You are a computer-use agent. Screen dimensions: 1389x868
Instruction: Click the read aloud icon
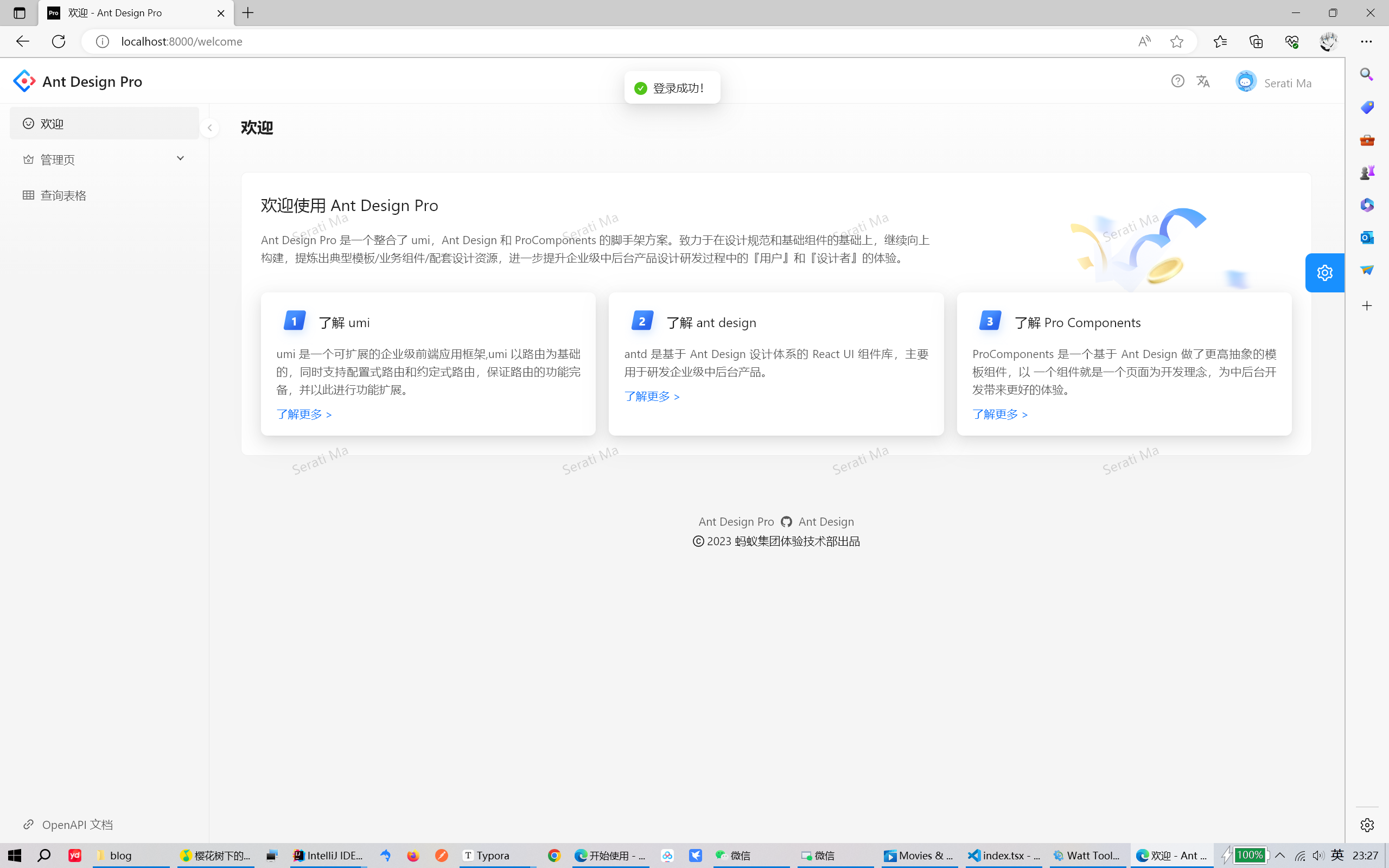point(1144,41)
